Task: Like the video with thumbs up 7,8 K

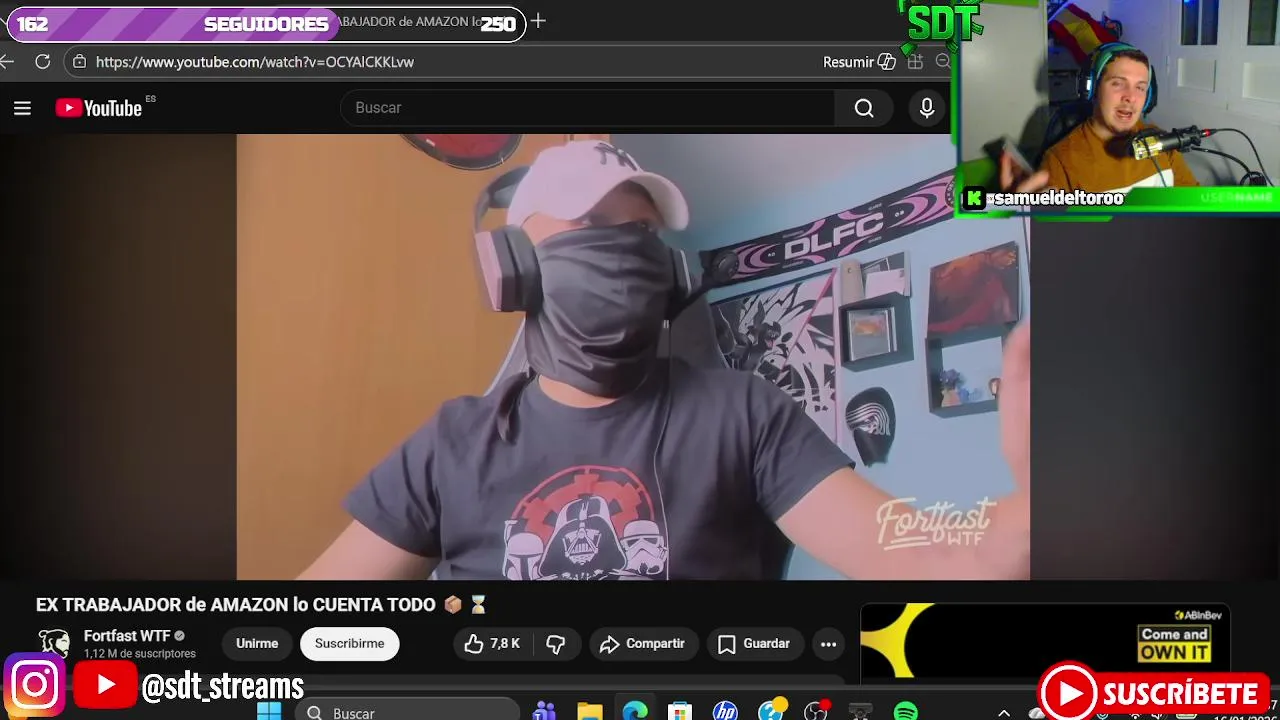Action: coord(492,644)
